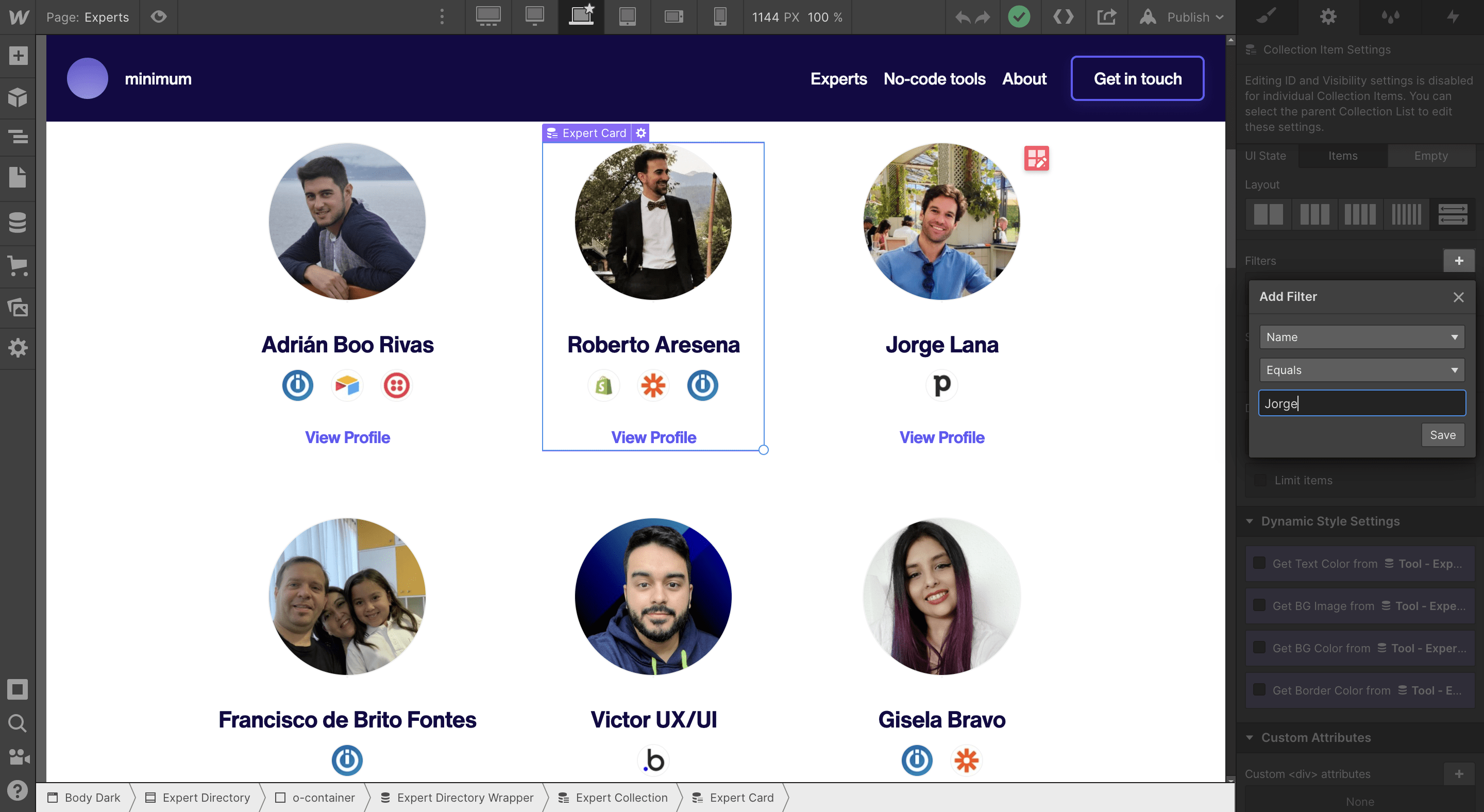The image size is (1484, 812).
Task: Collapse Dynamic Style Settings section
Action: pyautogui.click(x=1250, y=521)
